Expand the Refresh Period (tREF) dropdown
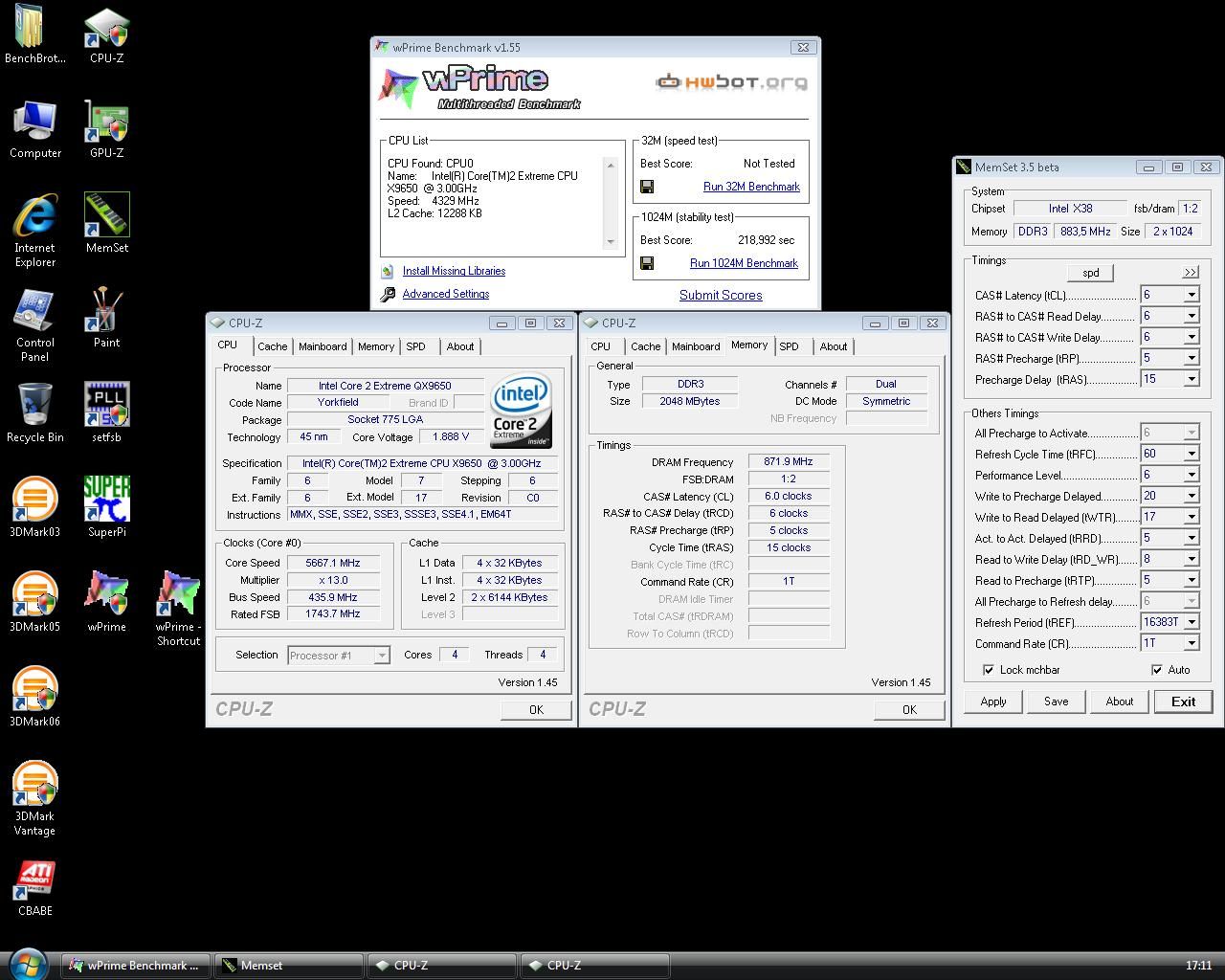1225x980 pixels. click(1192, 622)
